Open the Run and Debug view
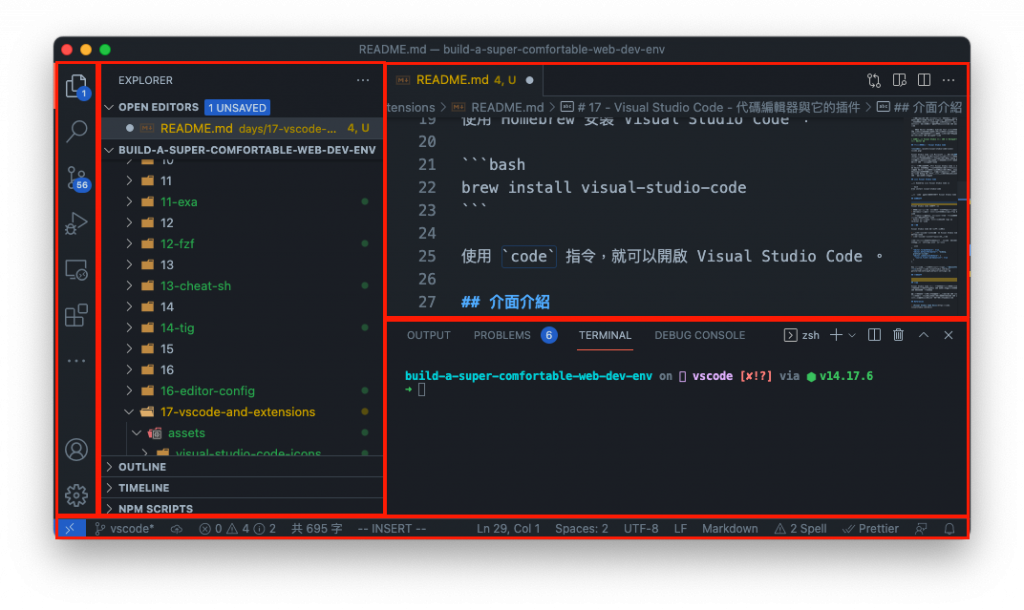The height and width of the screenshot is (610, 1024). (76, 223)
